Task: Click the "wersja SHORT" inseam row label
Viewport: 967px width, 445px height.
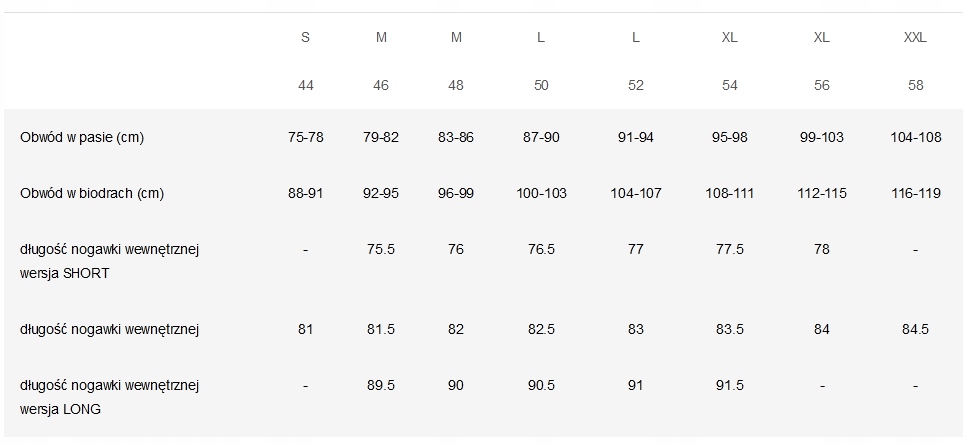Action: click(x=64, y=271)
